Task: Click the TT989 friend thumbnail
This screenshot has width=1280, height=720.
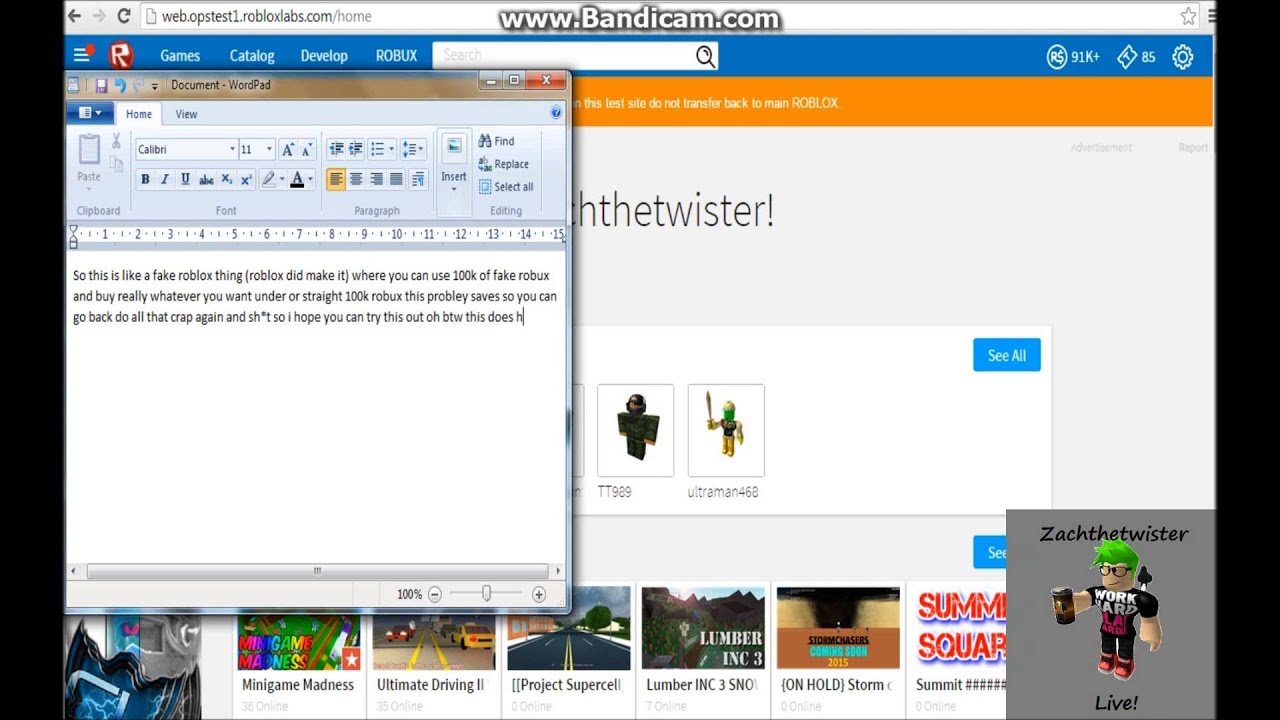Action: [x=635, y=428]
